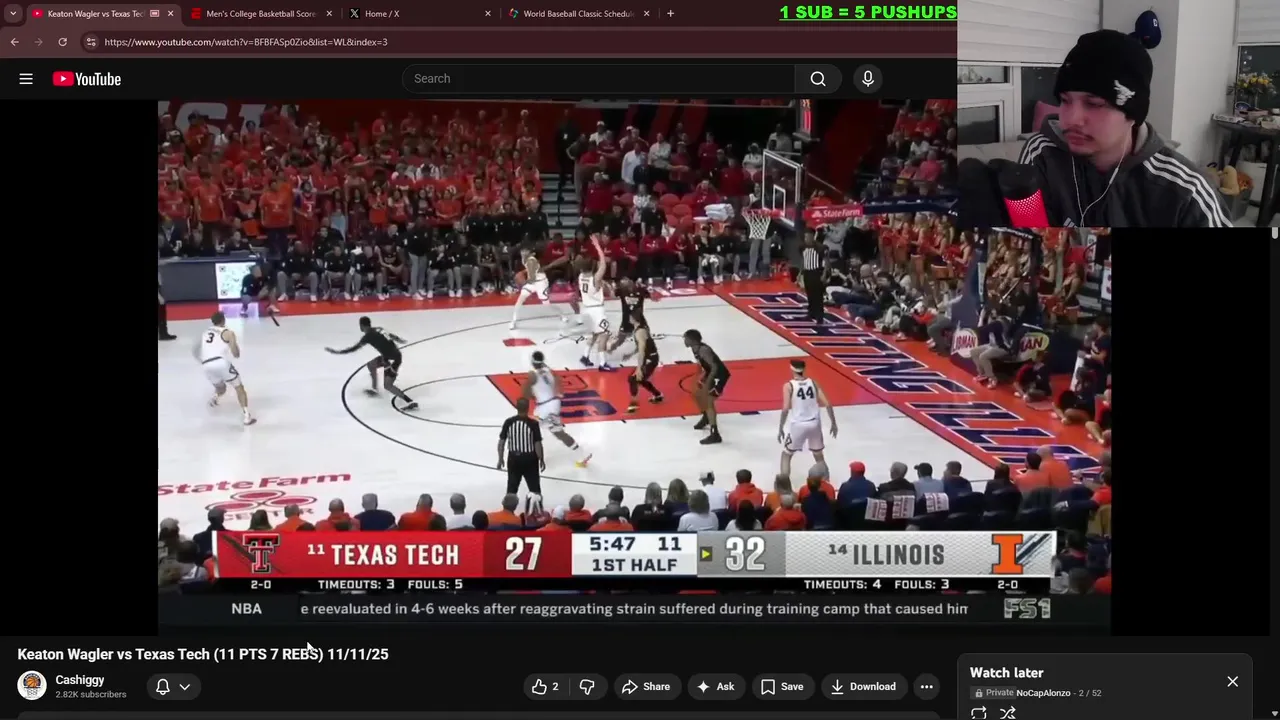Viewport: 1280px width, 720px height.
Task: Open the Watch later playlist title
Action: click(1007, 673)
